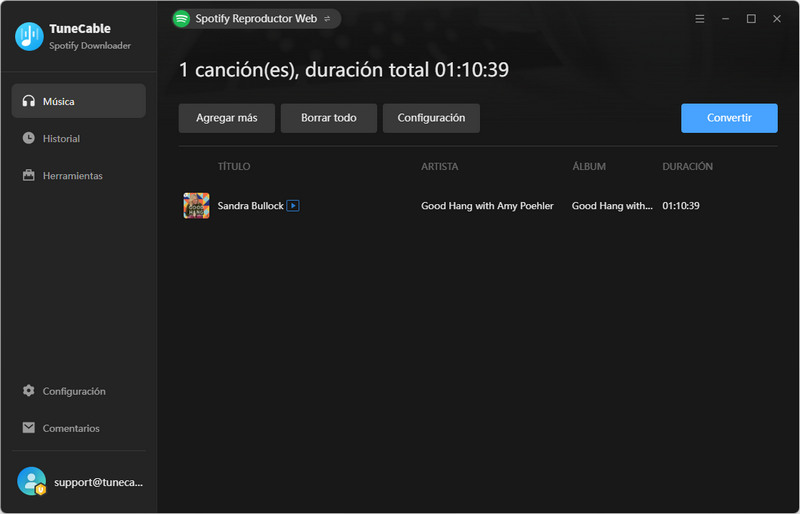Open the Herramientas section
Image resolution: width=800 pixels, height=514 pixels.
point(79,176)
